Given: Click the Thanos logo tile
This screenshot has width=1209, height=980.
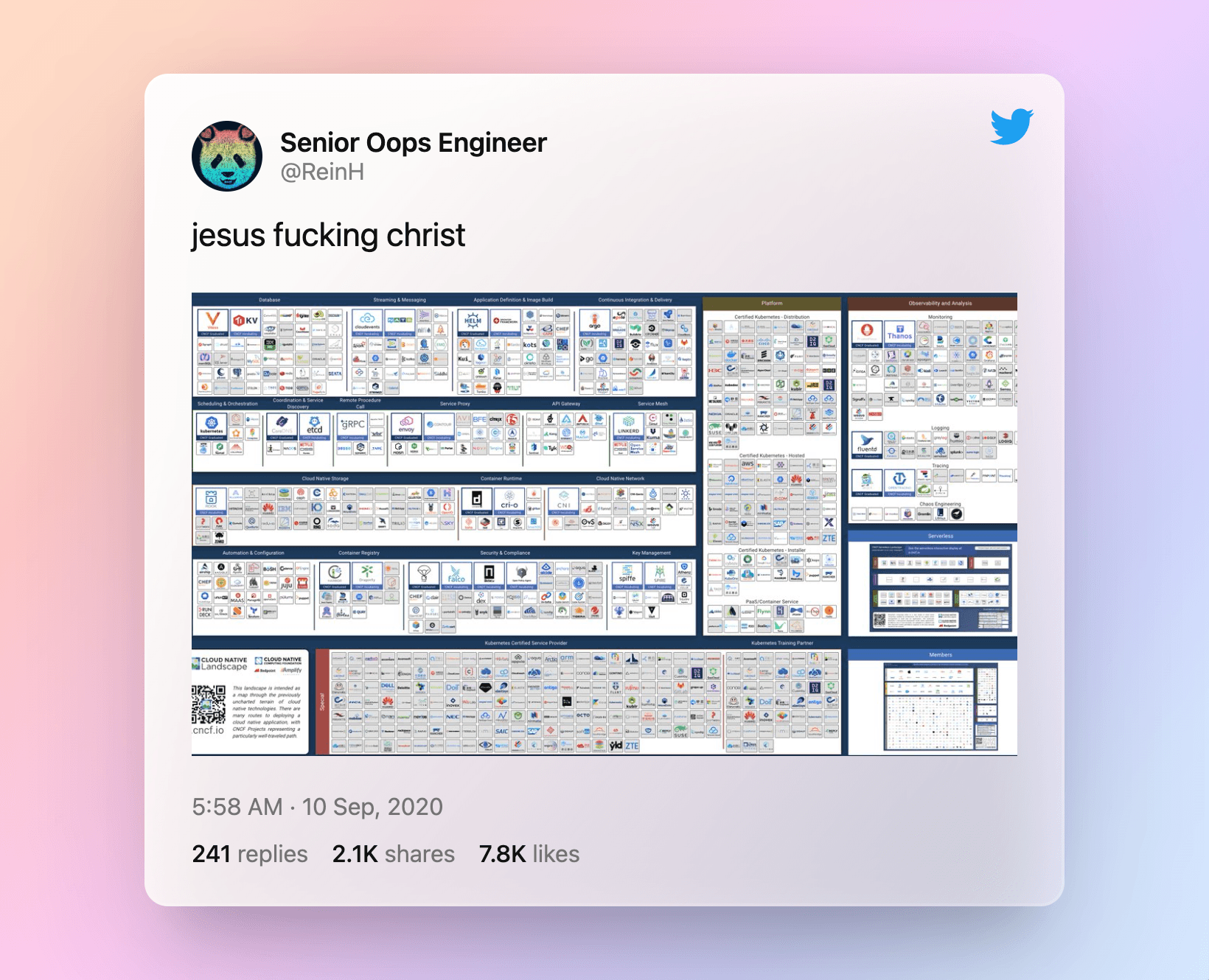Looking at the screenshot, I should [x=899, y=335].
